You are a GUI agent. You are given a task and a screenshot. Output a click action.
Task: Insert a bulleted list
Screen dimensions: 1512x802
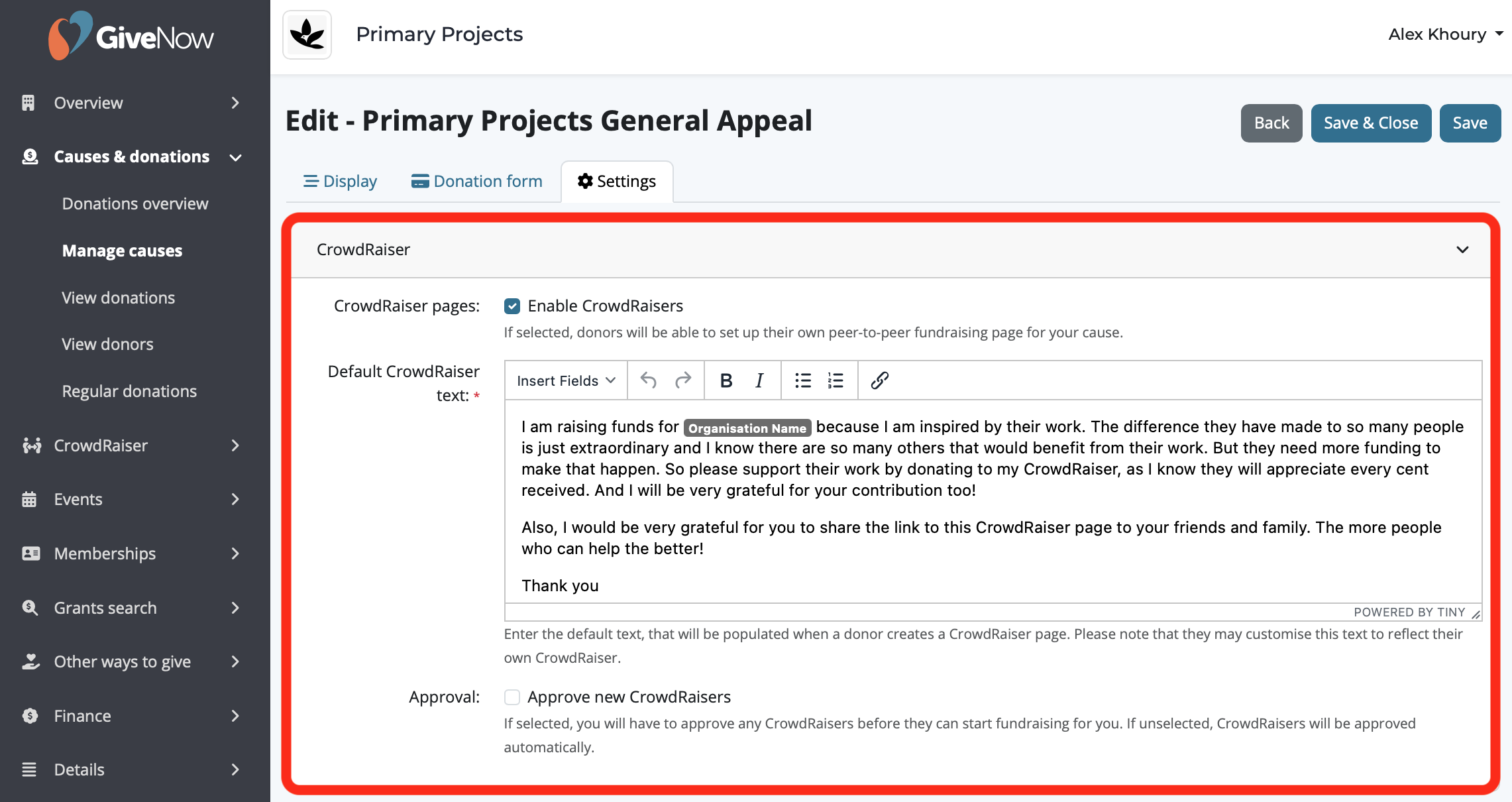point(803,380)
